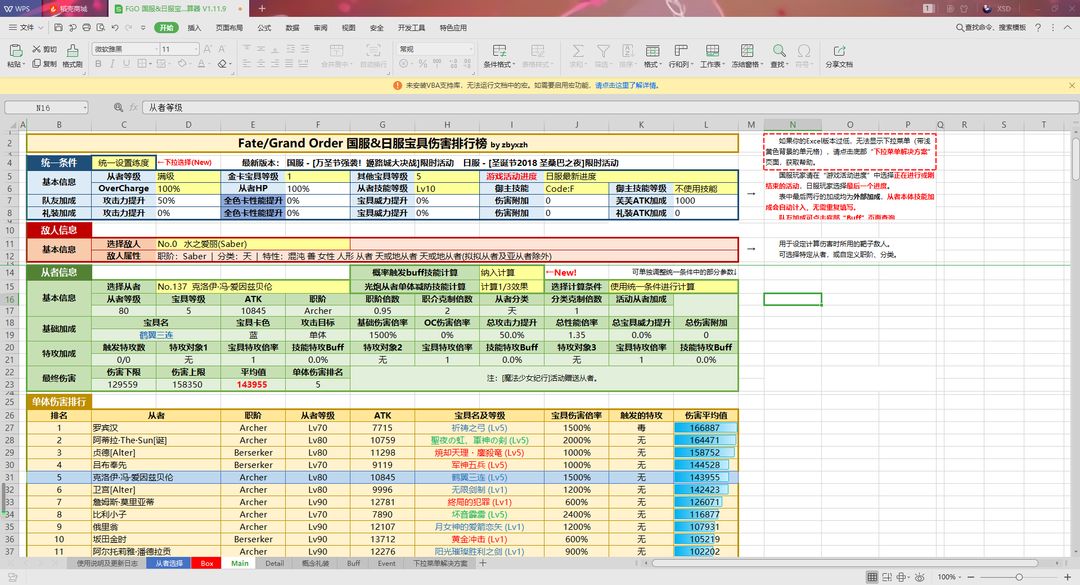Image resolution: width=1080 pixels, height=585 pixels.
Task: Click the orange macro warning icon
Action: pyautogui.click(x=397, y=85)
